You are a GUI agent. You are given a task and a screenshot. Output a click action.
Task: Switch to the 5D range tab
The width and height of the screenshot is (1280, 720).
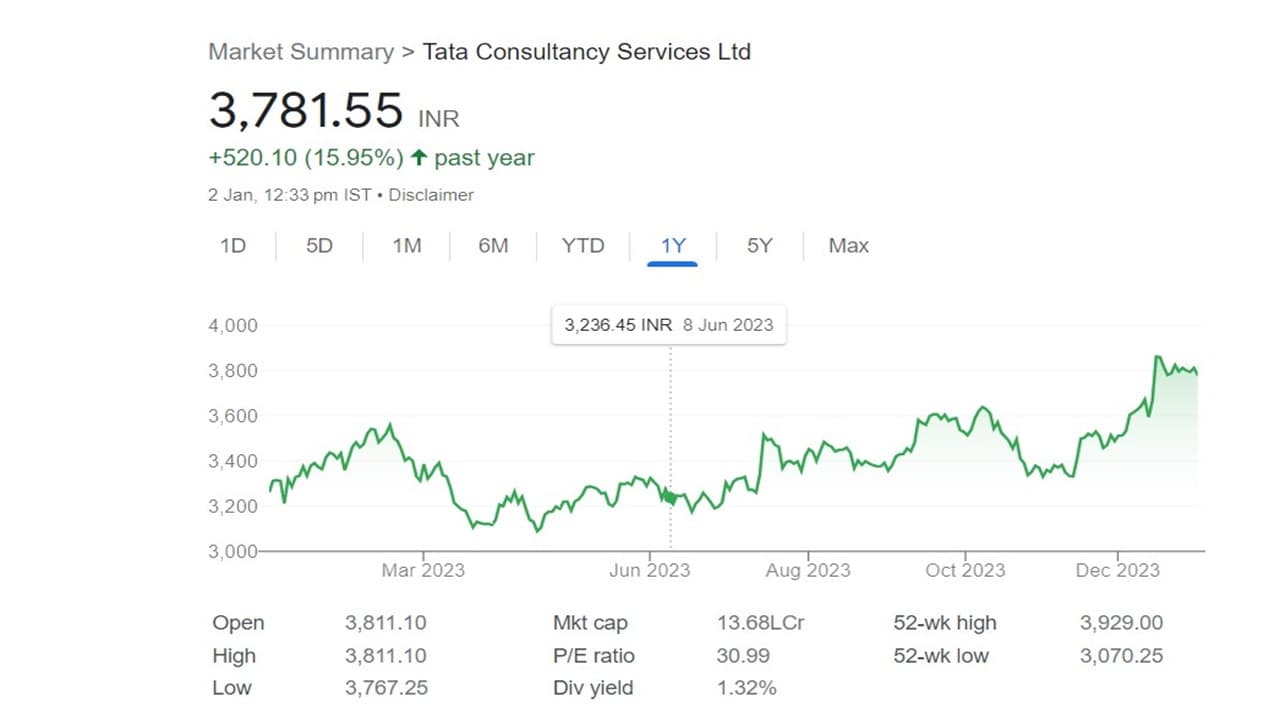pyautogui.click(x=319, y=246)
